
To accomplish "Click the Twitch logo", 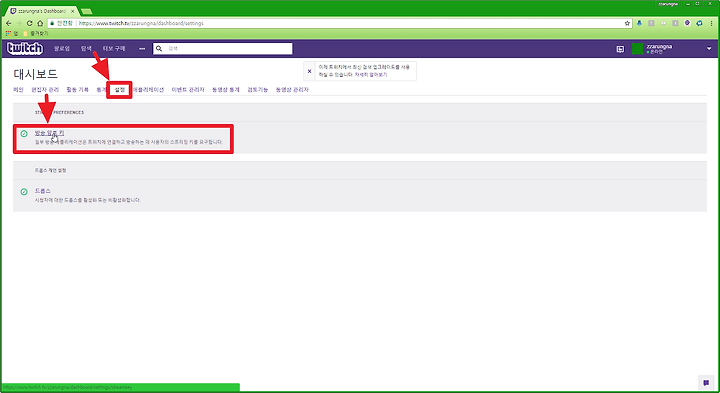I will (25, 48).
